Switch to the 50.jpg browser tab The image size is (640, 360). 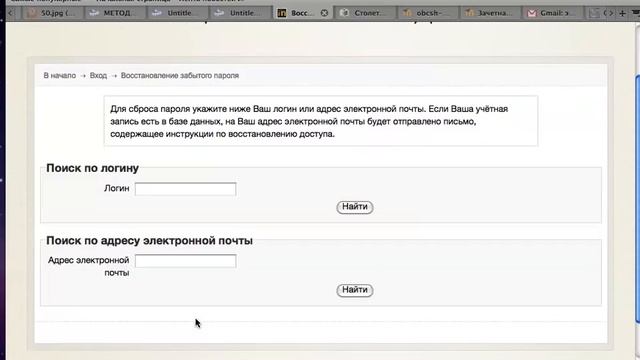[54, 13]
